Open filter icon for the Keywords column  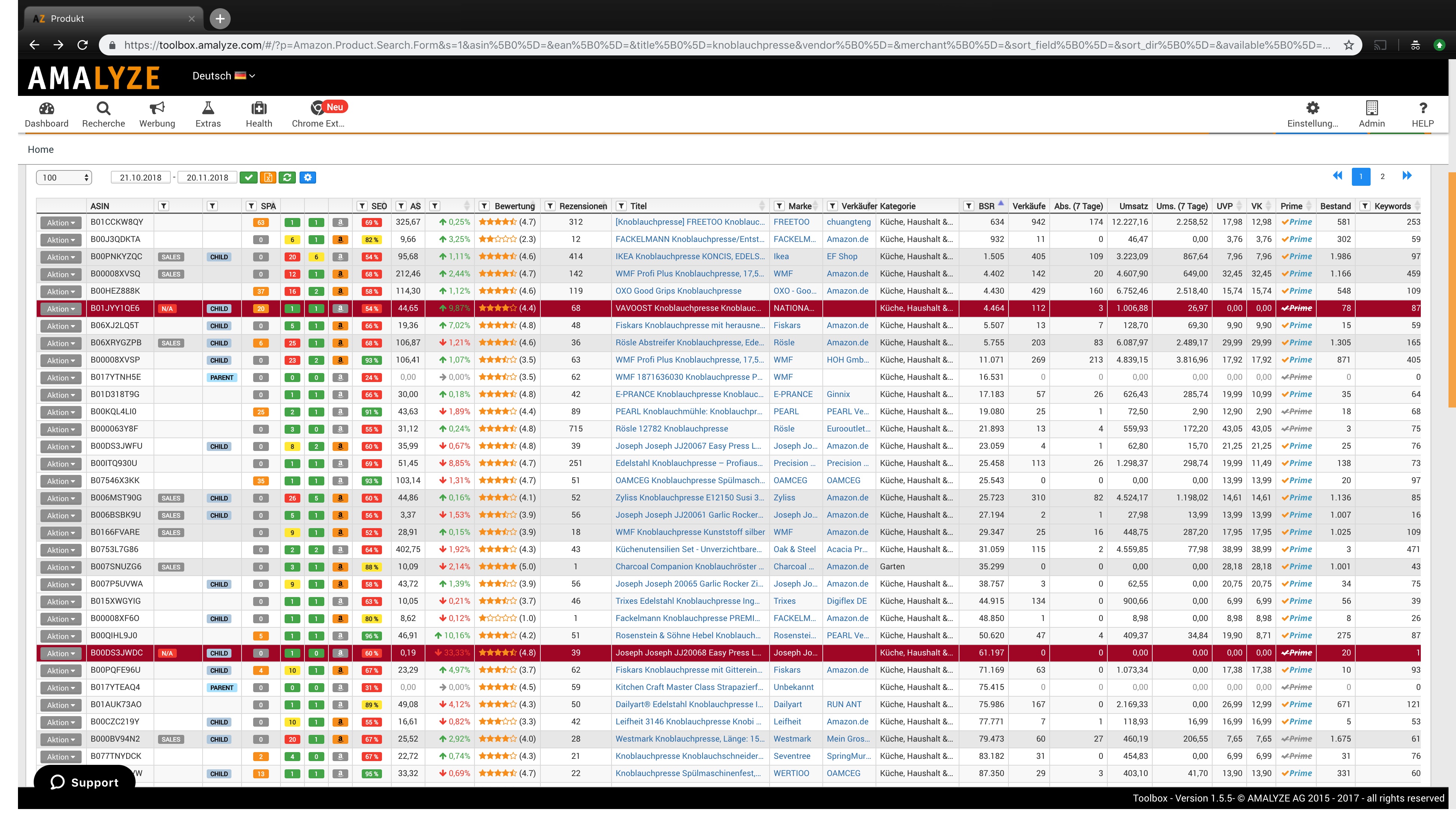coord(1364,206)
